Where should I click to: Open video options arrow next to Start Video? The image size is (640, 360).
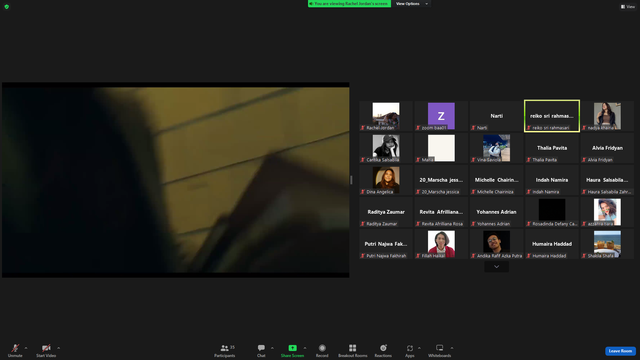[x=58, y=348]
